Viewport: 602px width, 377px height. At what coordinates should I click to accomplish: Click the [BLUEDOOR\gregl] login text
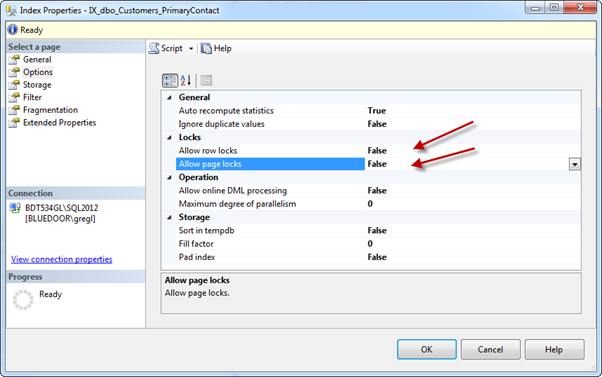pos(60,219)
